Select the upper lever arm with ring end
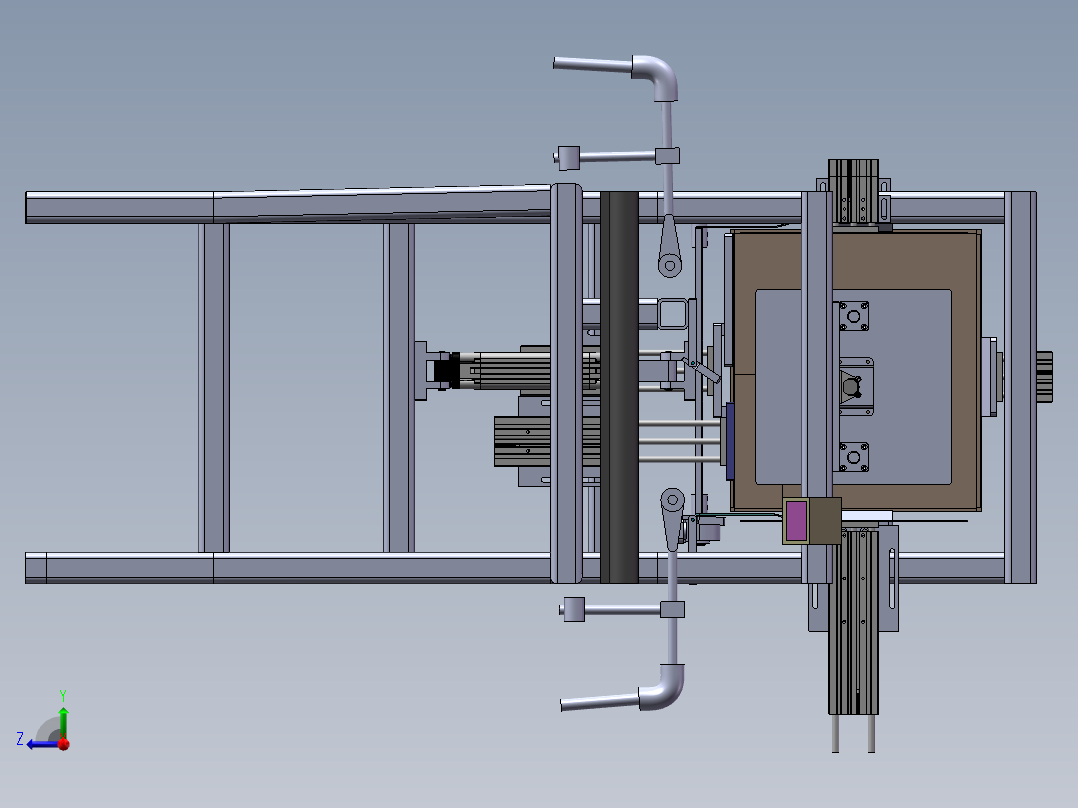Screen dimensions: 1078x808 [670, 247]
